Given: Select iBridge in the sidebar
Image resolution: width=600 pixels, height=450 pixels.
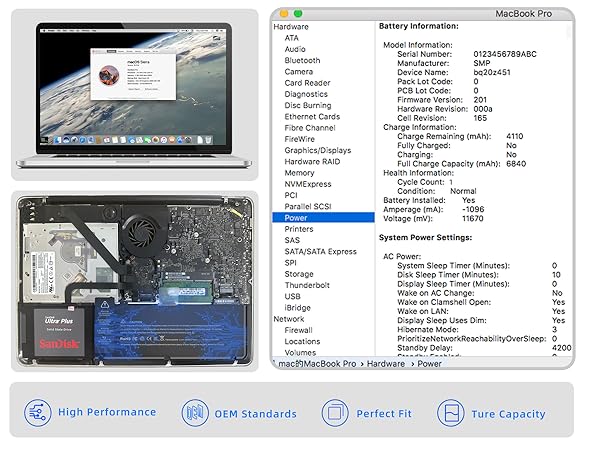Looking at the screenshot, I should [x=298, y=308].
